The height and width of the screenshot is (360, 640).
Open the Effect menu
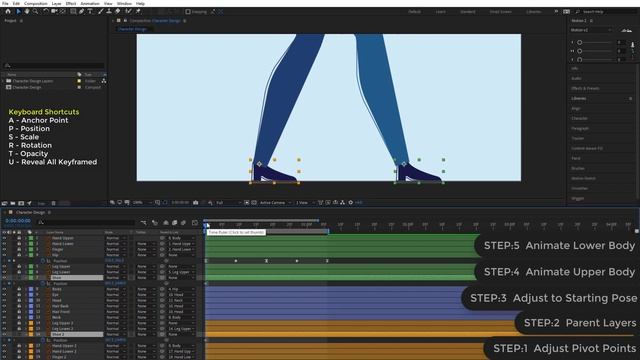(x=71, y=3)
